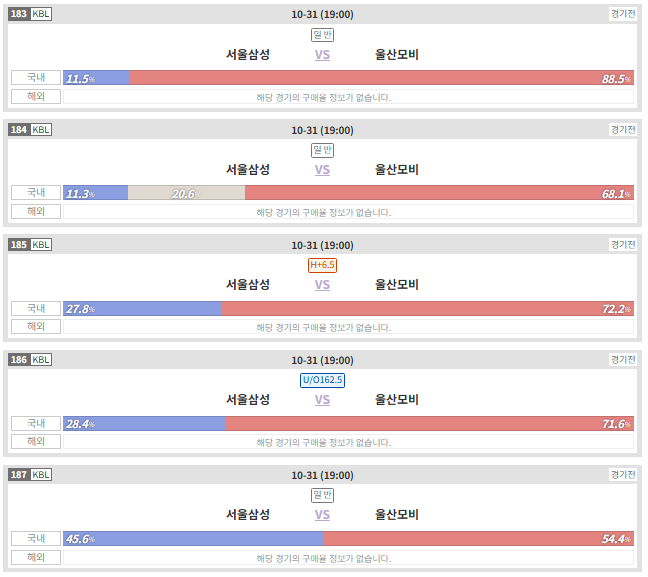Click the 187 match number badge
648x577 pixels.
[x=19, y=475]
